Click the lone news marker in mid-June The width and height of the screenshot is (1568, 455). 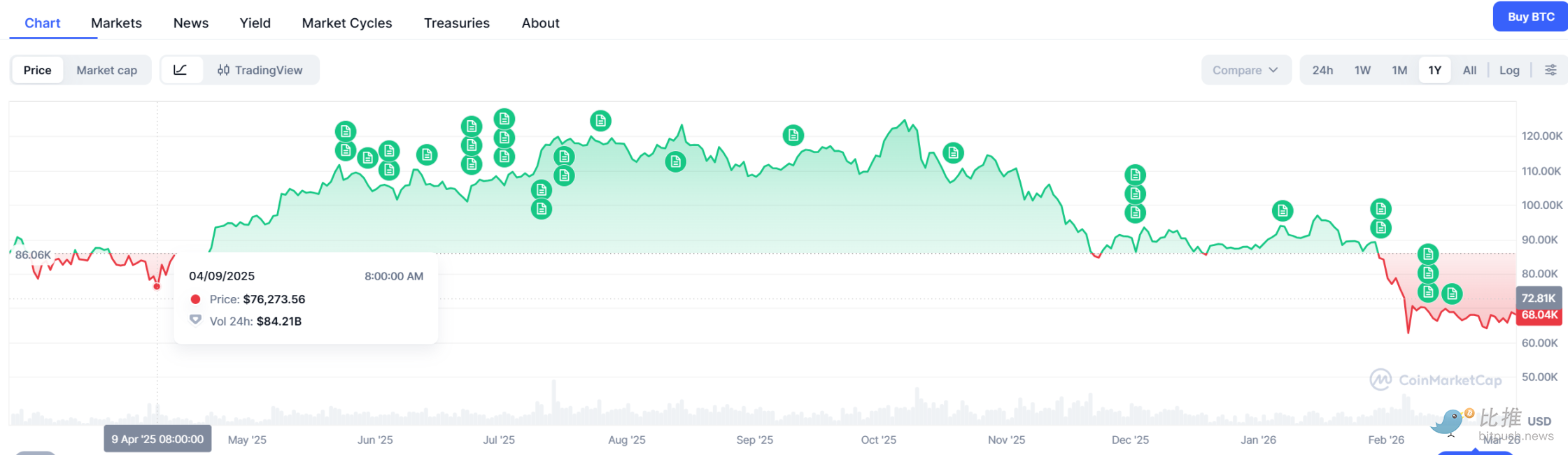tap(427, 154)
